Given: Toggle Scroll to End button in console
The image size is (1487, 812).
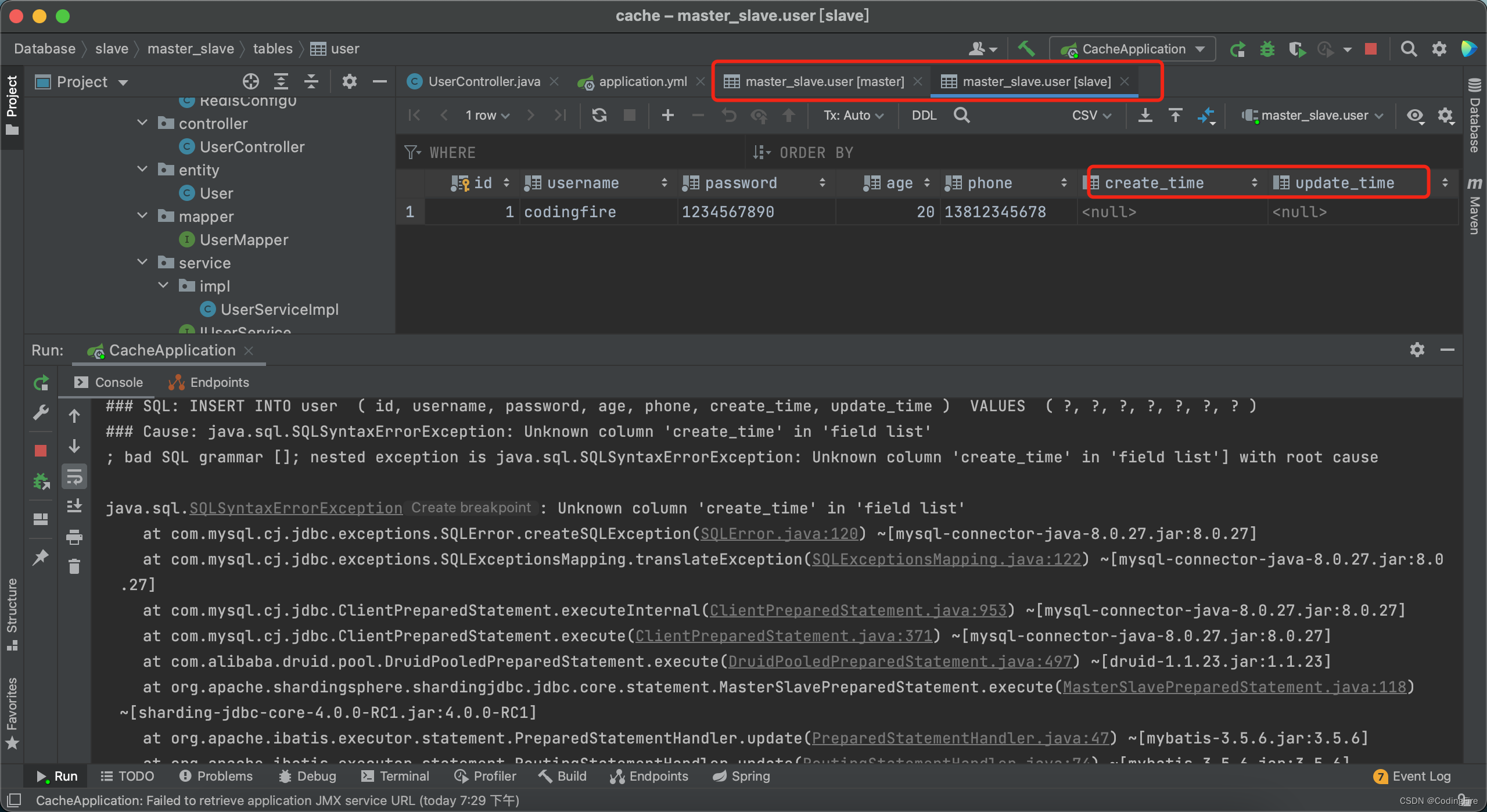Looking at the screenshot, I should tap(74, 506).
